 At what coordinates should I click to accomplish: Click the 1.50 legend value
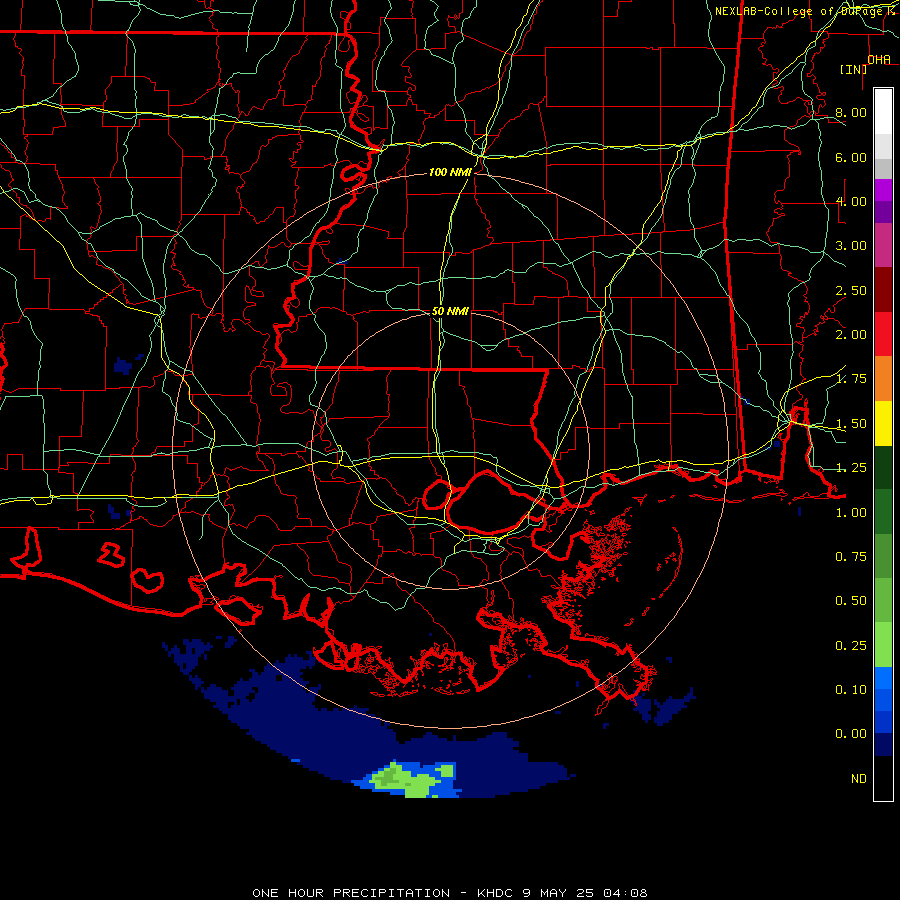click(x=851, y=424)
